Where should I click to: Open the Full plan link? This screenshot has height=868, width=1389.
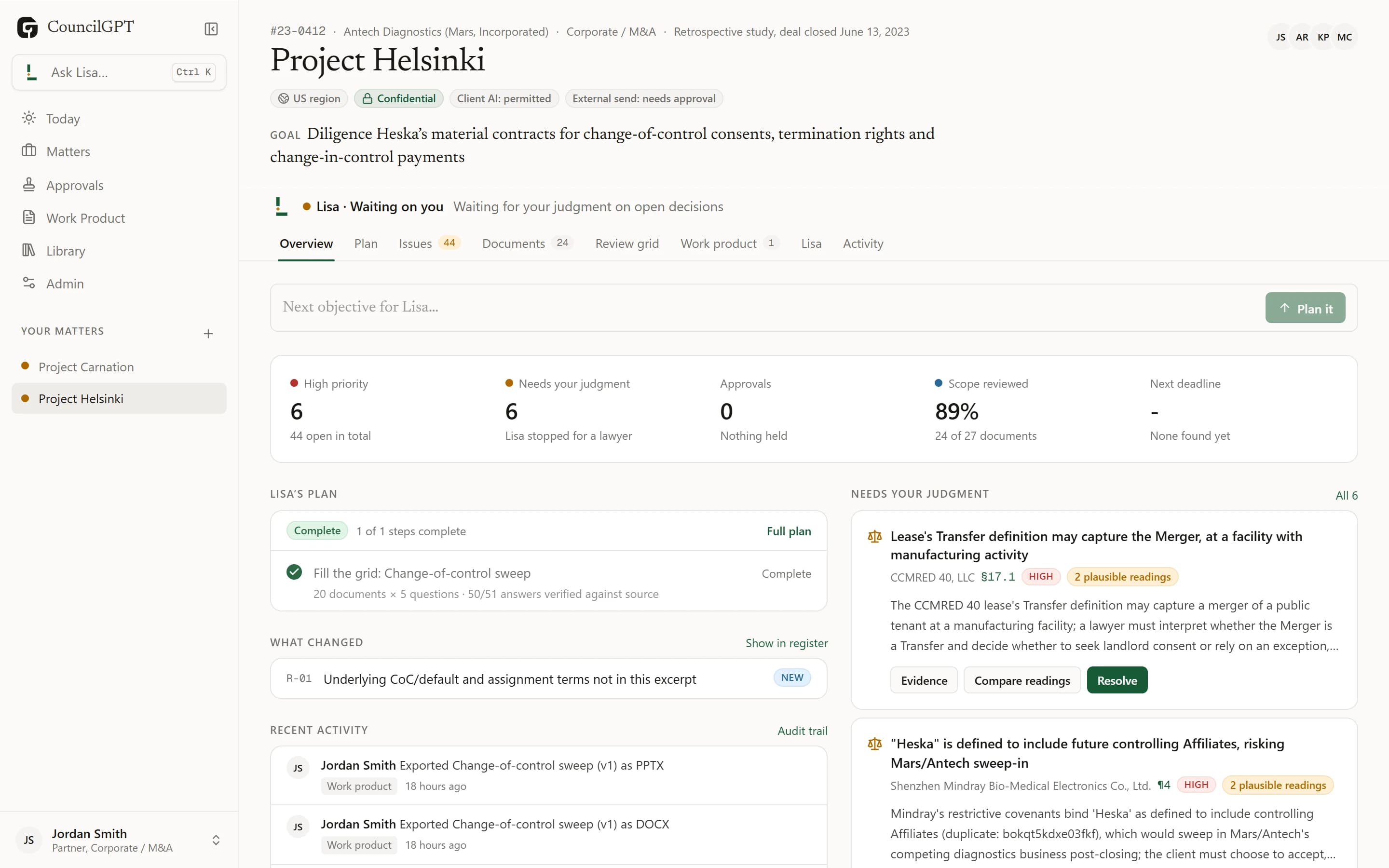789,531
